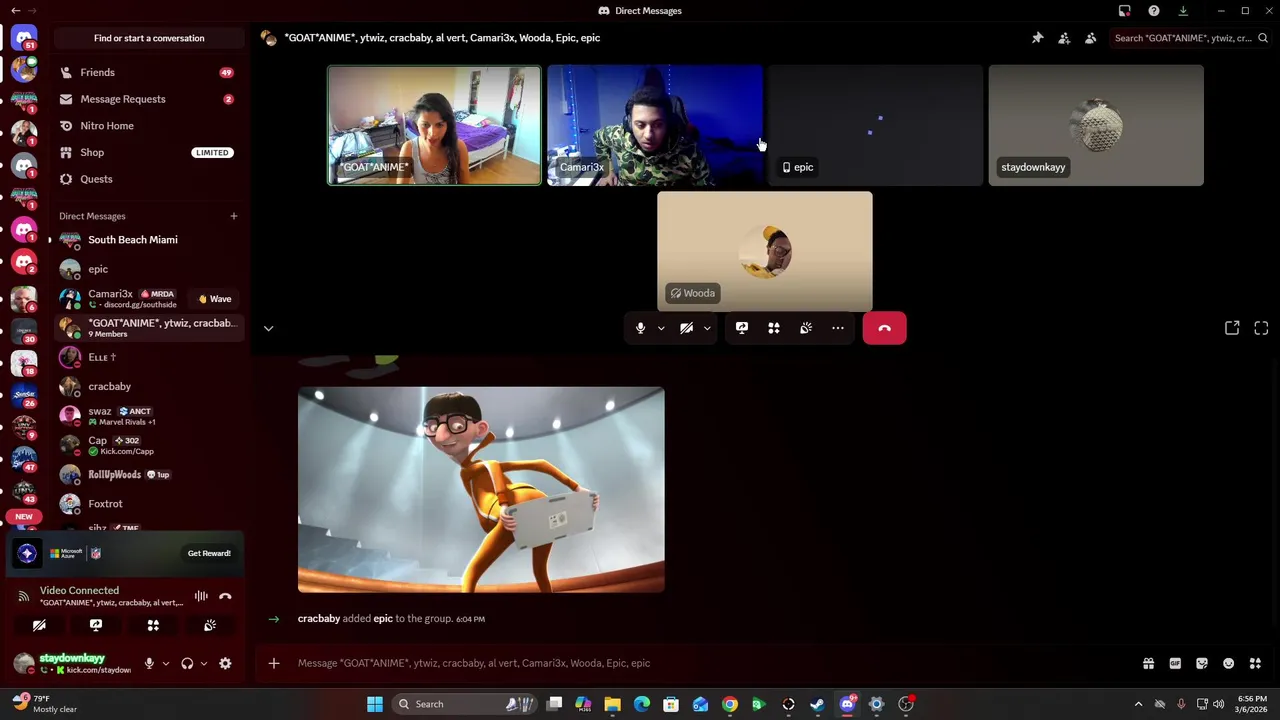
Task: Mute microphone in the call control bar
Action: (640, 328)
